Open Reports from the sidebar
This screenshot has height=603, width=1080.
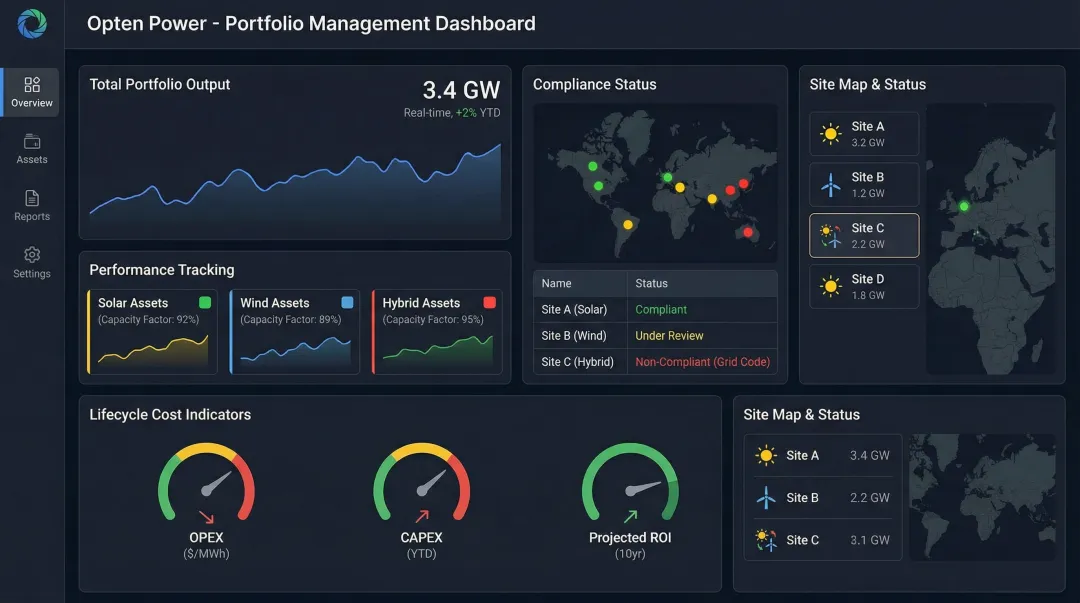pos(30,205)
